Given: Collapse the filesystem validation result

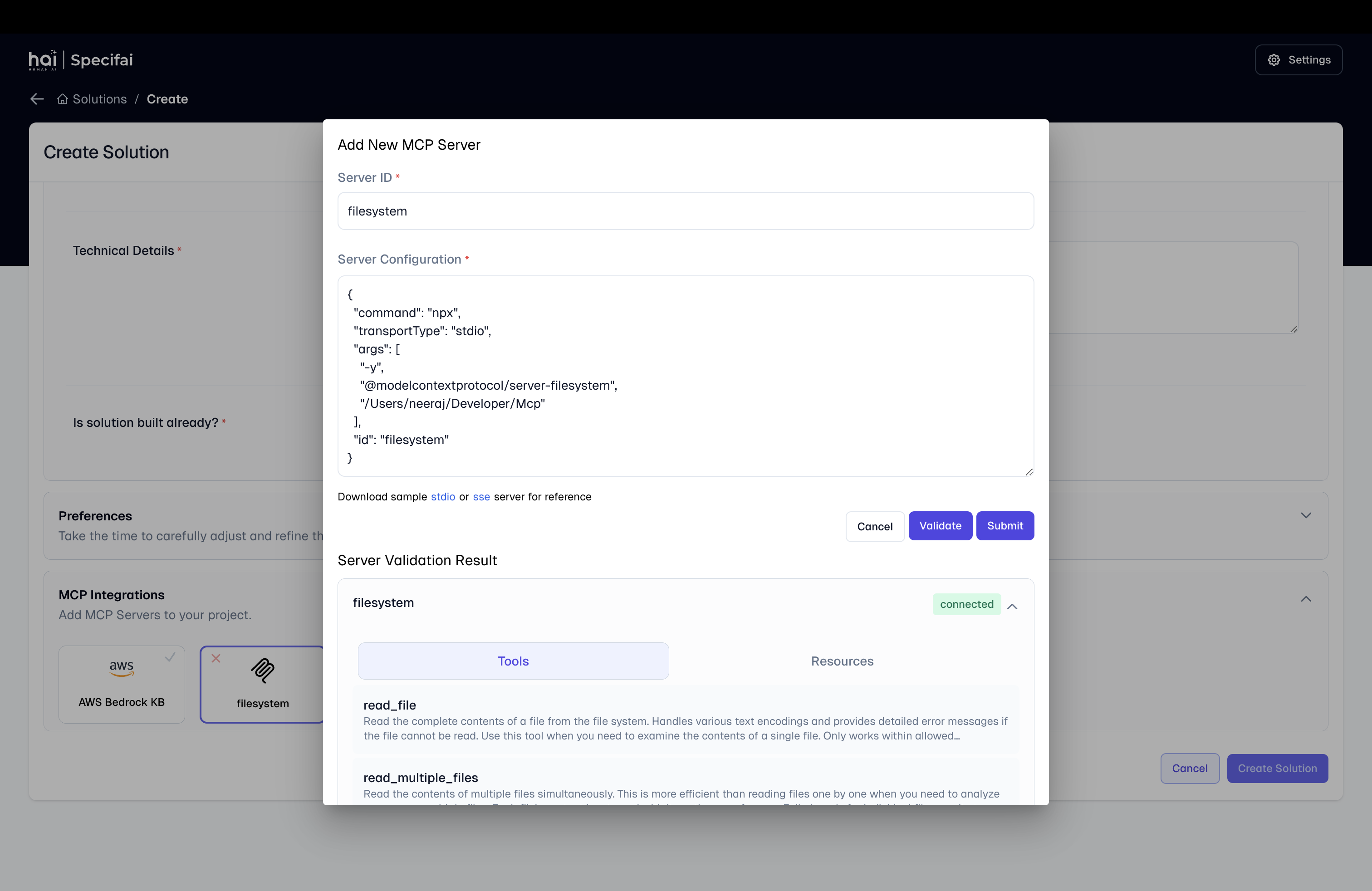Looking at the screenshot, I should (1012, 606).
